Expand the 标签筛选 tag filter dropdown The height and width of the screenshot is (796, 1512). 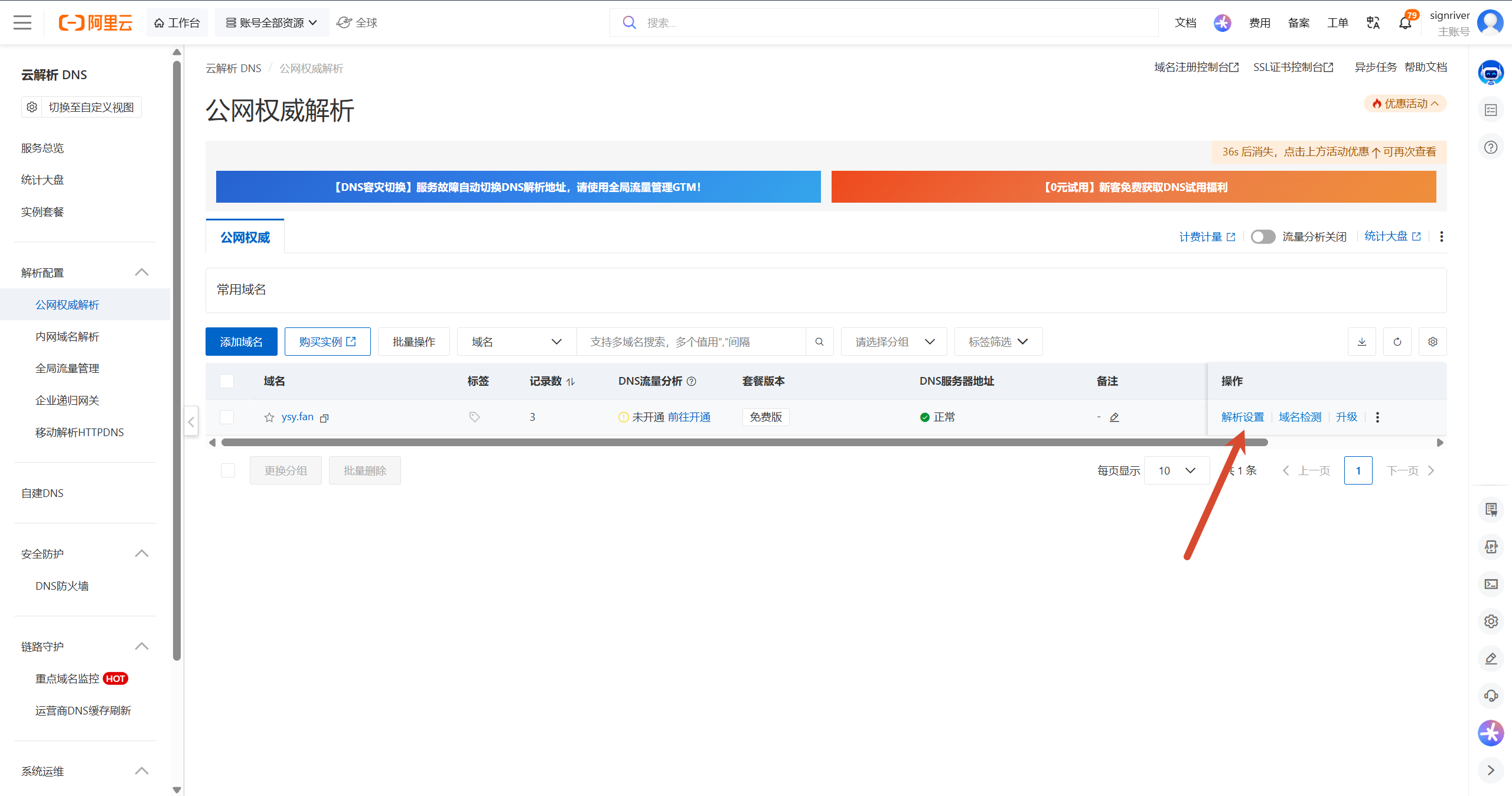pos(998,342)
